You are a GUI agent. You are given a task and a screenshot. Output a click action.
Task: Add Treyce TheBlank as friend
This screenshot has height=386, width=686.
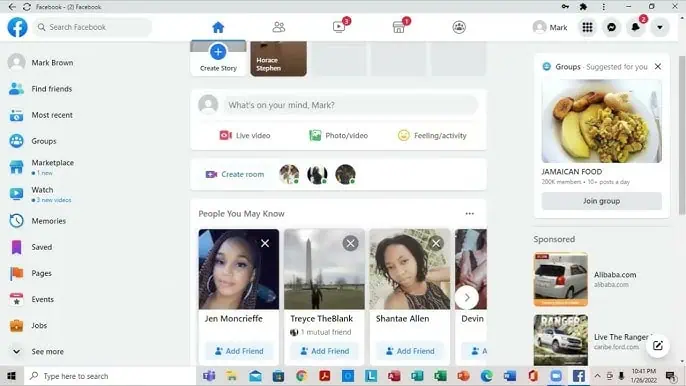click(x=324, y=351)
